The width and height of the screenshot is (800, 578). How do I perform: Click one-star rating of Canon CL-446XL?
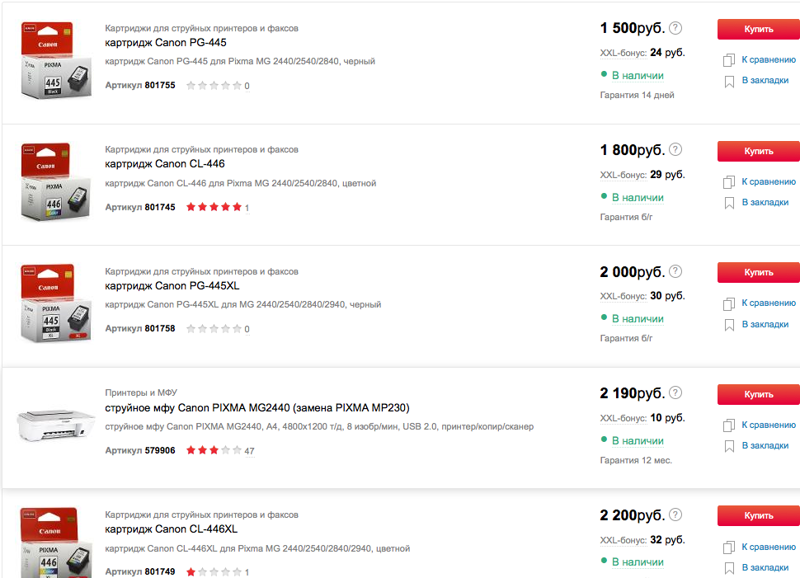(214, 572)
